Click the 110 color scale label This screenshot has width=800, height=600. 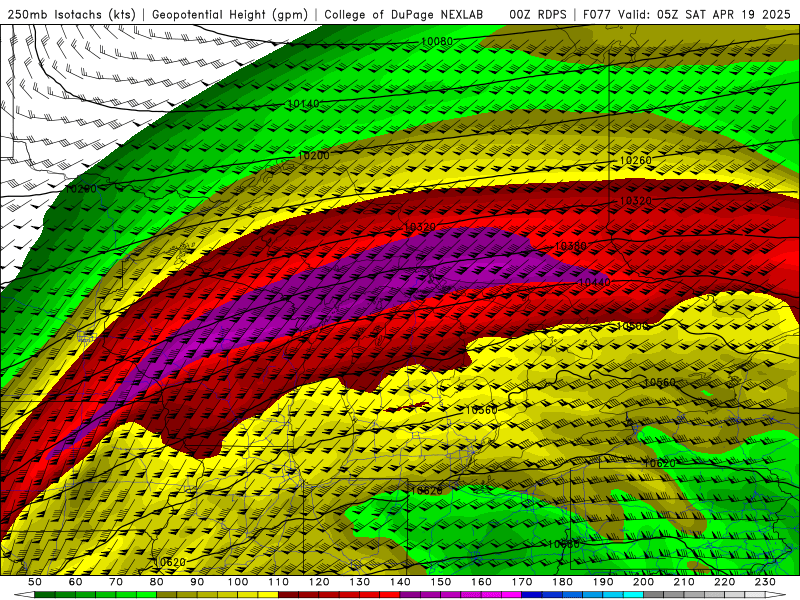pos(279,582)
